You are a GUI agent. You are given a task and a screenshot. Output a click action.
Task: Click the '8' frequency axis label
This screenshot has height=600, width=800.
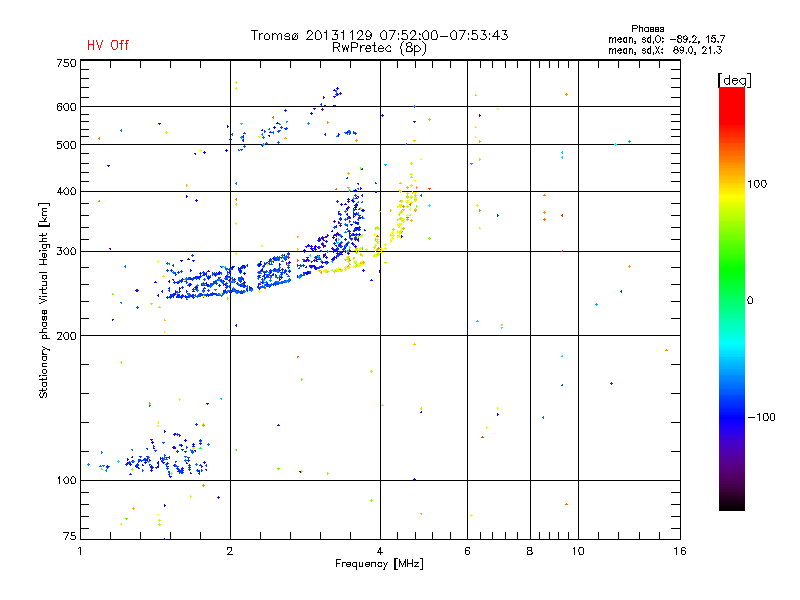[530, 551]
